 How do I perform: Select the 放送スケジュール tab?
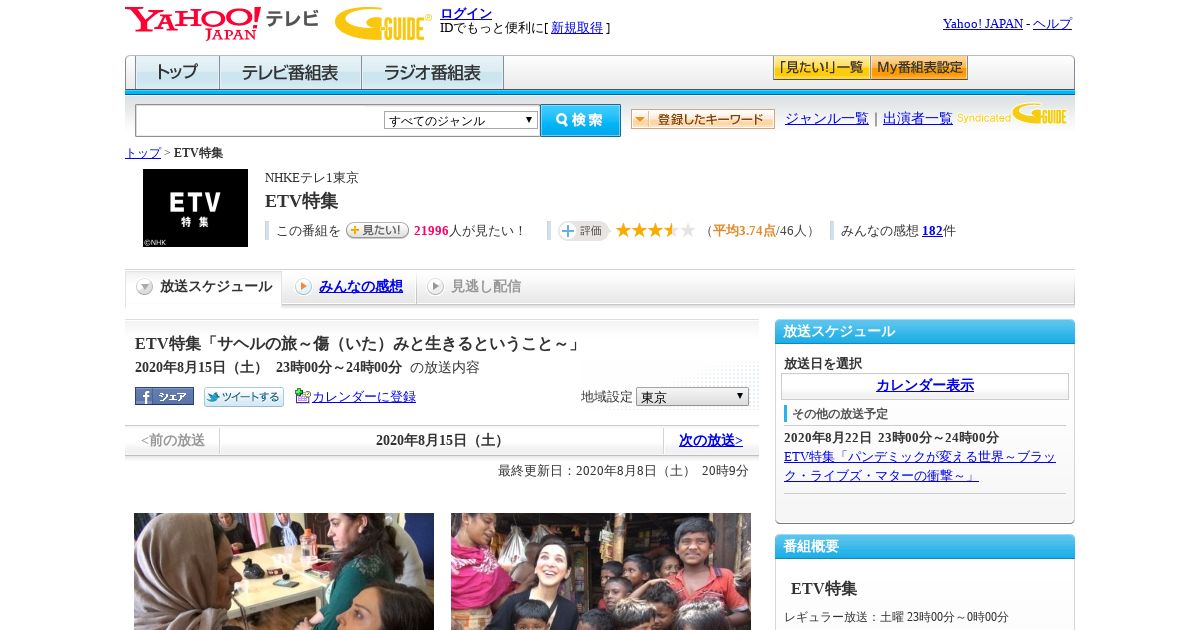pyautogui.click(x=204, y=287)
